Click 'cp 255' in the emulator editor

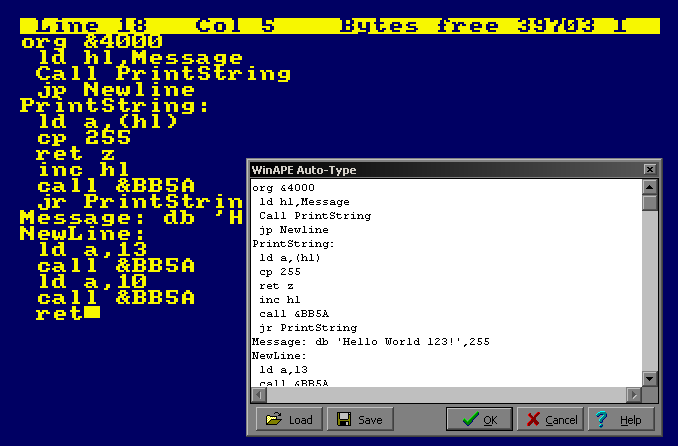84,138
